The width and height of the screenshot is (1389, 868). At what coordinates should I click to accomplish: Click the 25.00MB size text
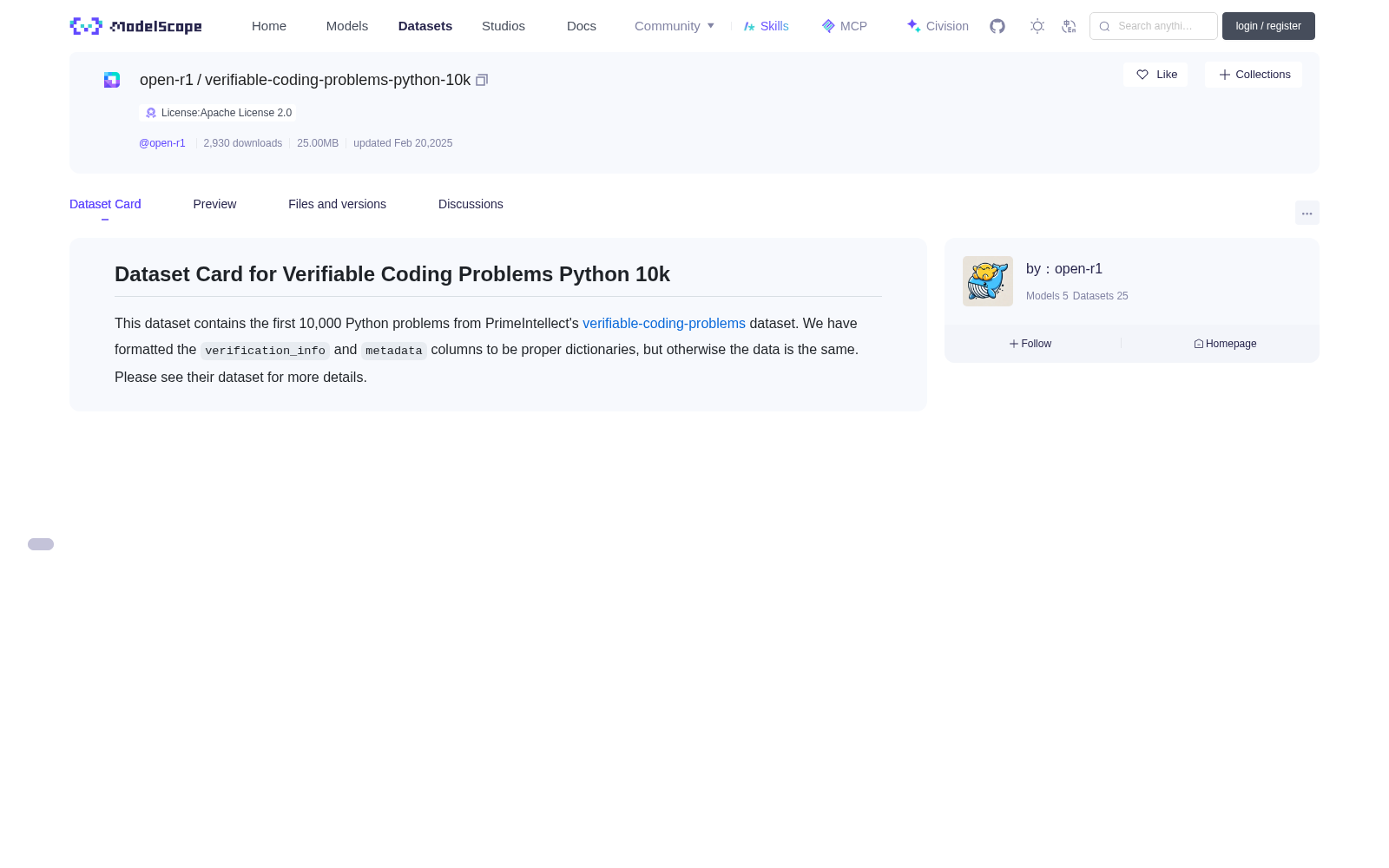pyautogui.click(x=318, y=143)
